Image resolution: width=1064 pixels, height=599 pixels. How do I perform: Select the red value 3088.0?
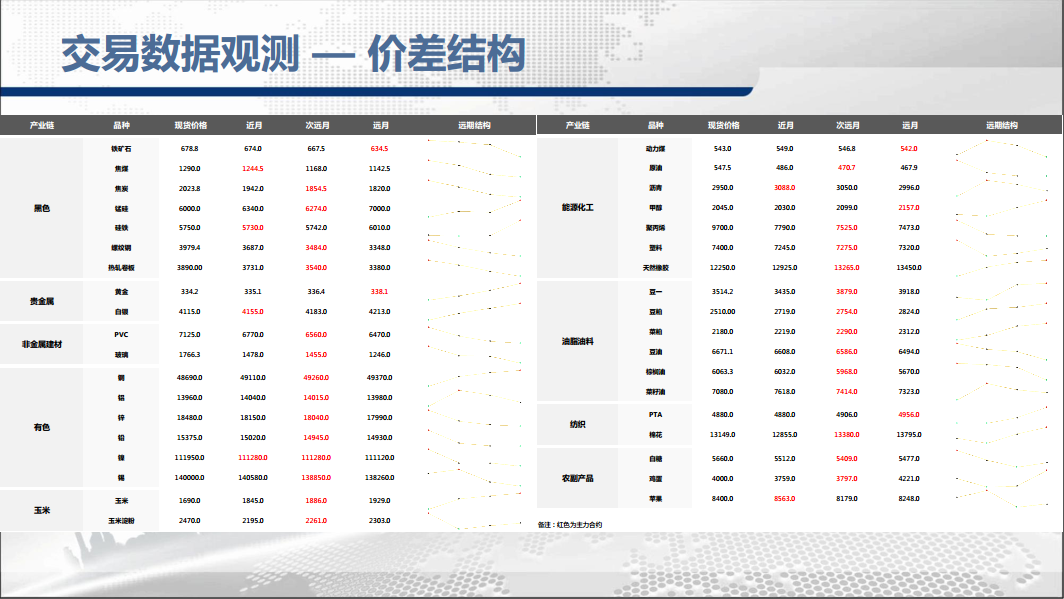pos(785,188)
